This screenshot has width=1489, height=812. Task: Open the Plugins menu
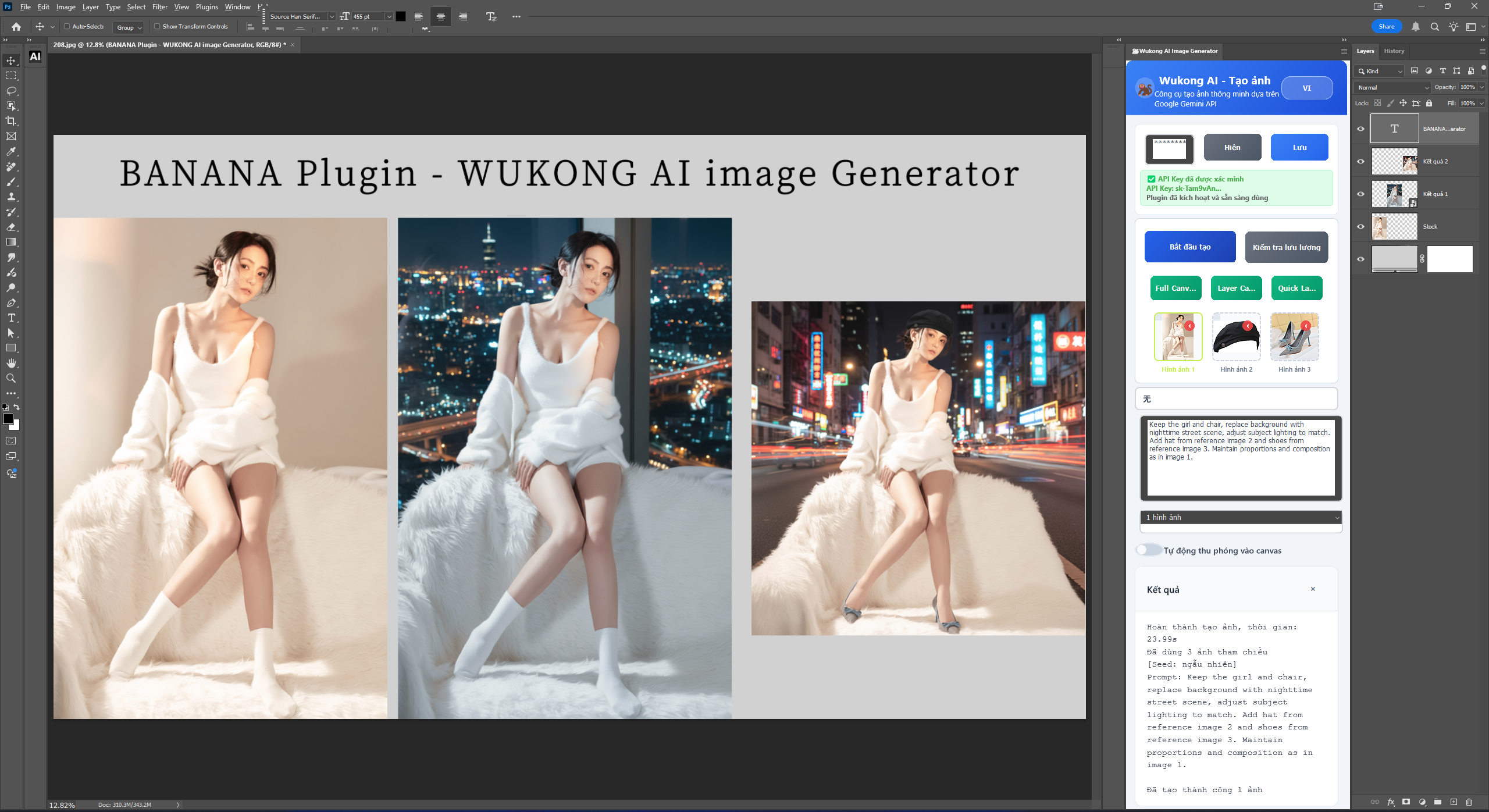(206, 7)
